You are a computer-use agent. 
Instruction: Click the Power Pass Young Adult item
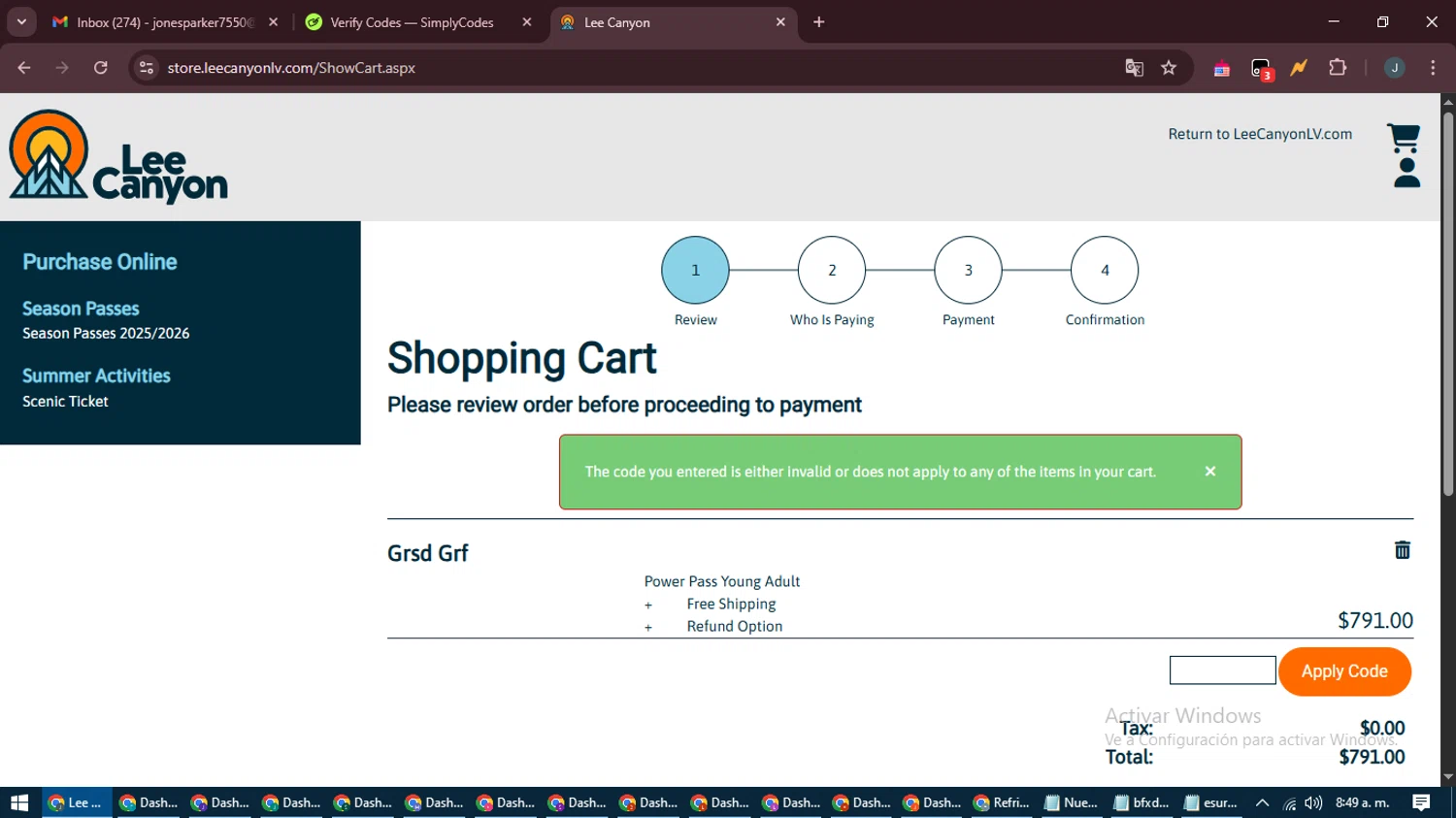point(722,581)
